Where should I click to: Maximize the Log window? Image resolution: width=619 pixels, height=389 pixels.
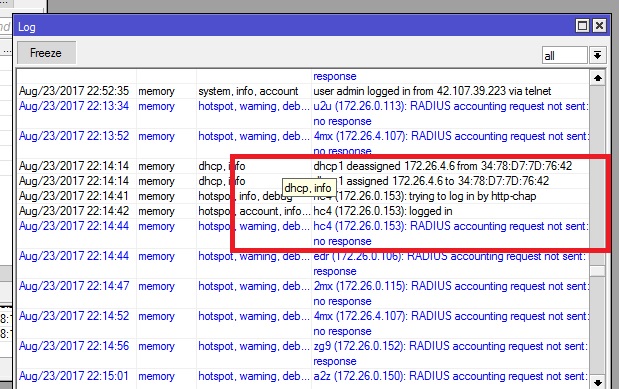[582, 26]
